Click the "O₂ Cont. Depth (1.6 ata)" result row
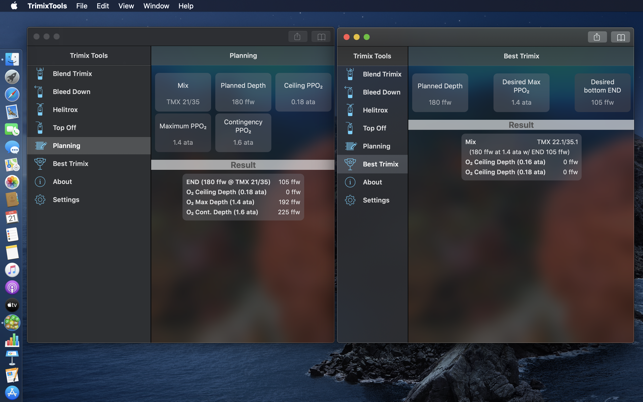Screen dimensions: 643x402 click(x=243, y=212)
